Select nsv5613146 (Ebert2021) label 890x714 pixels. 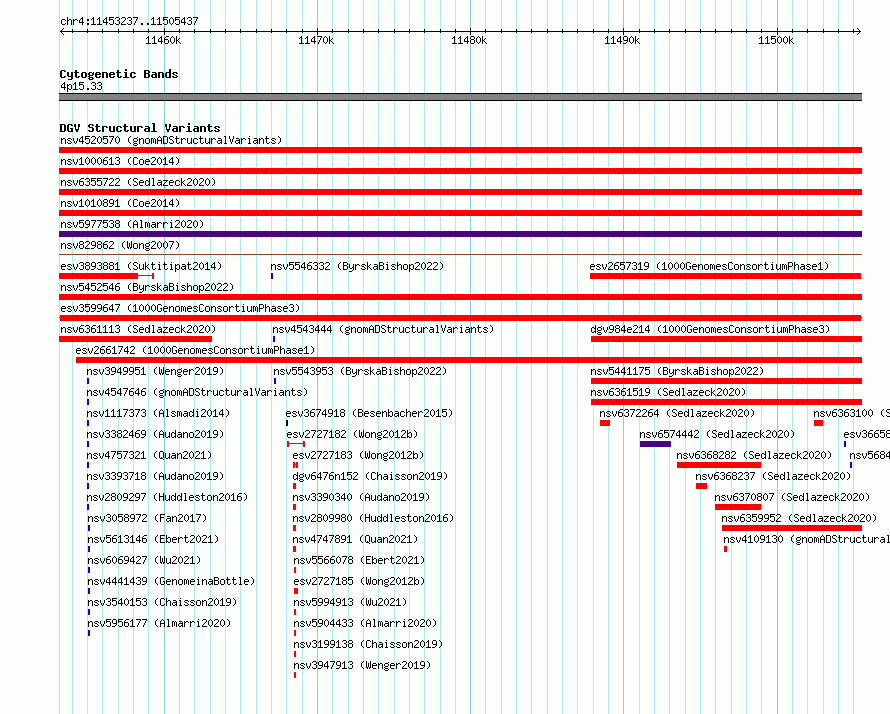(153, 539)
